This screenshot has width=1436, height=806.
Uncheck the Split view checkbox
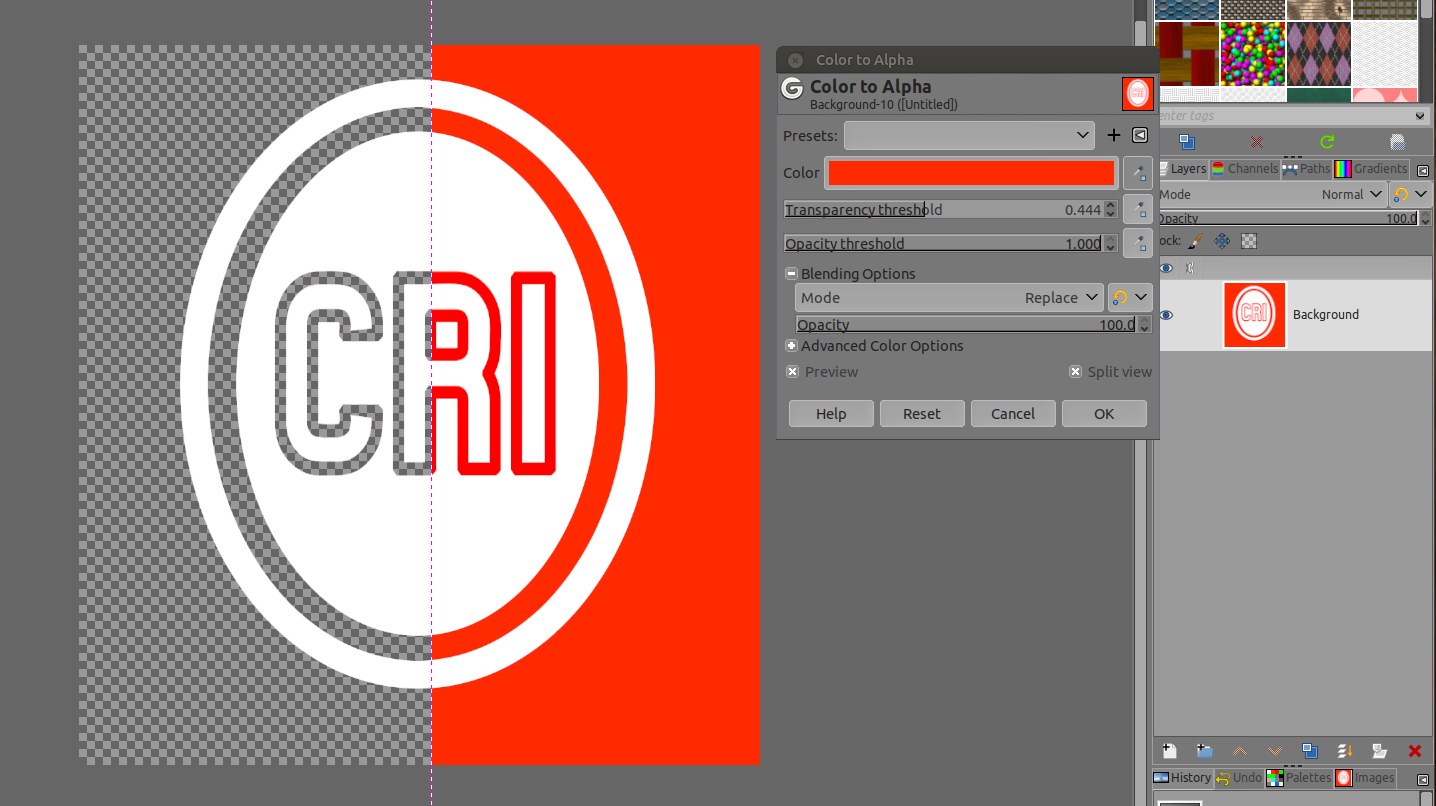1075,372
